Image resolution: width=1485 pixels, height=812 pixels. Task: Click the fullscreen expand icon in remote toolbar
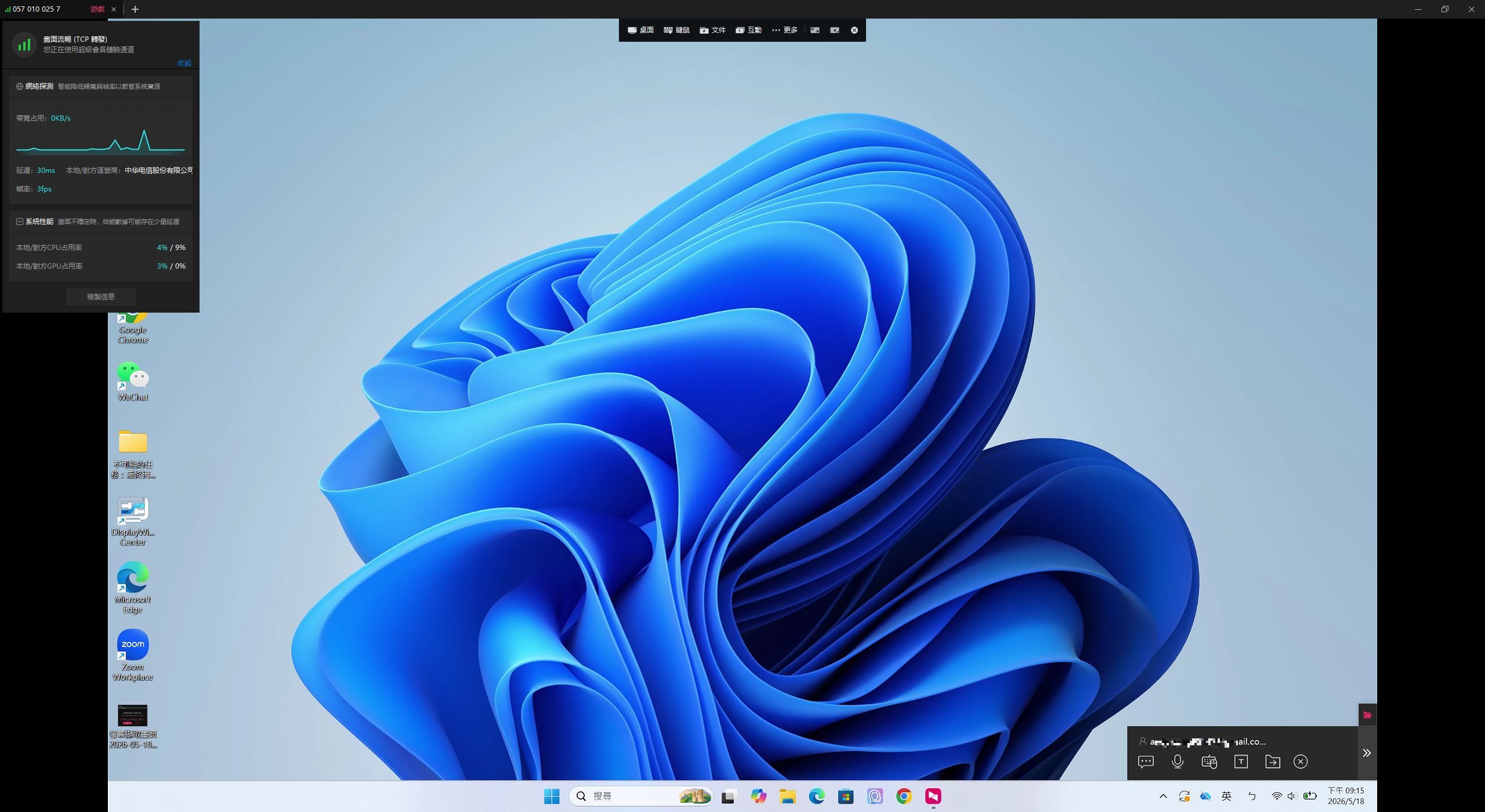tap(815, 30)
